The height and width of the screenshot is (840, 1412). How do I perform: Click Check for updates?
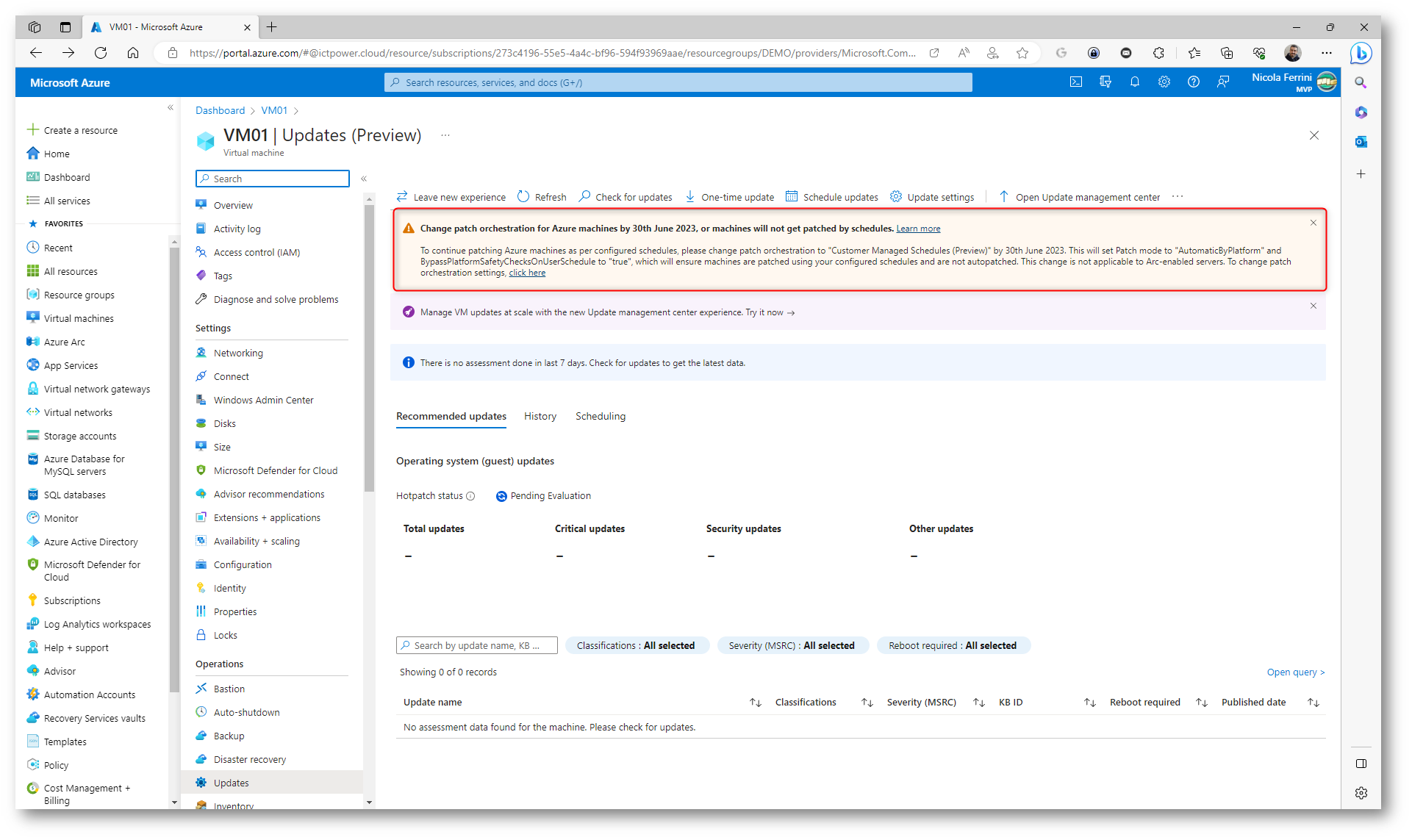click(x=626, y=197)
